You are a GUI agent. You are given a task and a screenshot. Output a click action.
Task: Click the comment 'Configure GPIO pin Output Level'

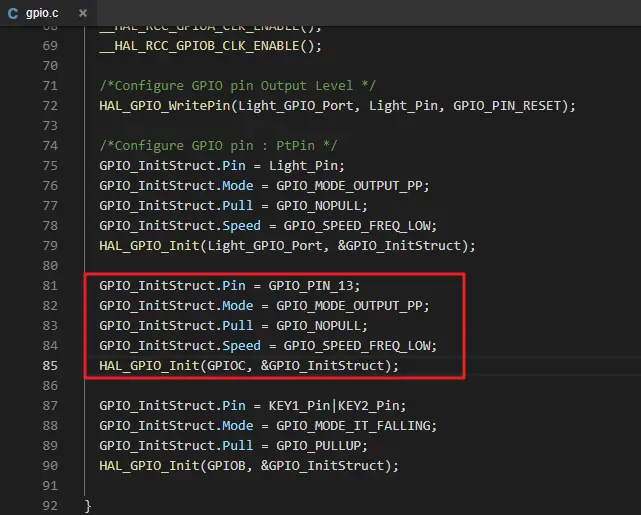coord(238,86)
